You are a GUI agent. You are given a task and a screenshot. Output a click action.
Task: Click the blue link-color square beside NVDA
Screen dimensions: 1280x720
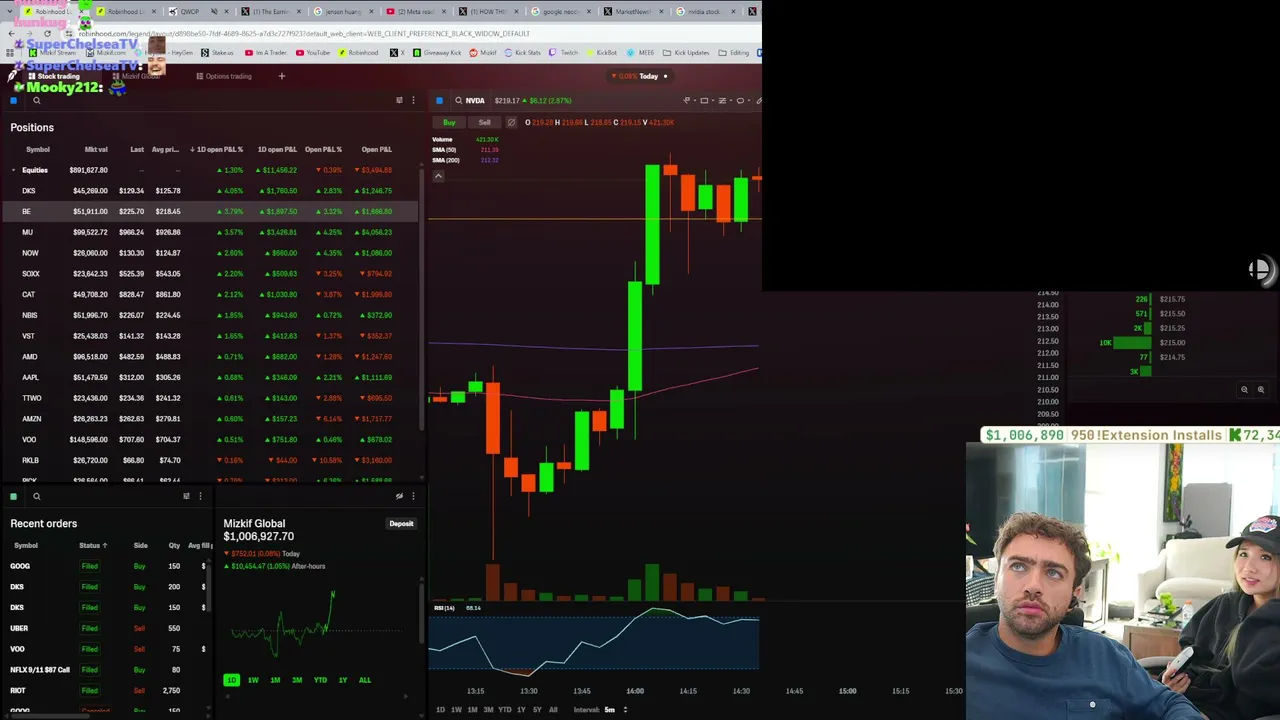click(439, 100)
